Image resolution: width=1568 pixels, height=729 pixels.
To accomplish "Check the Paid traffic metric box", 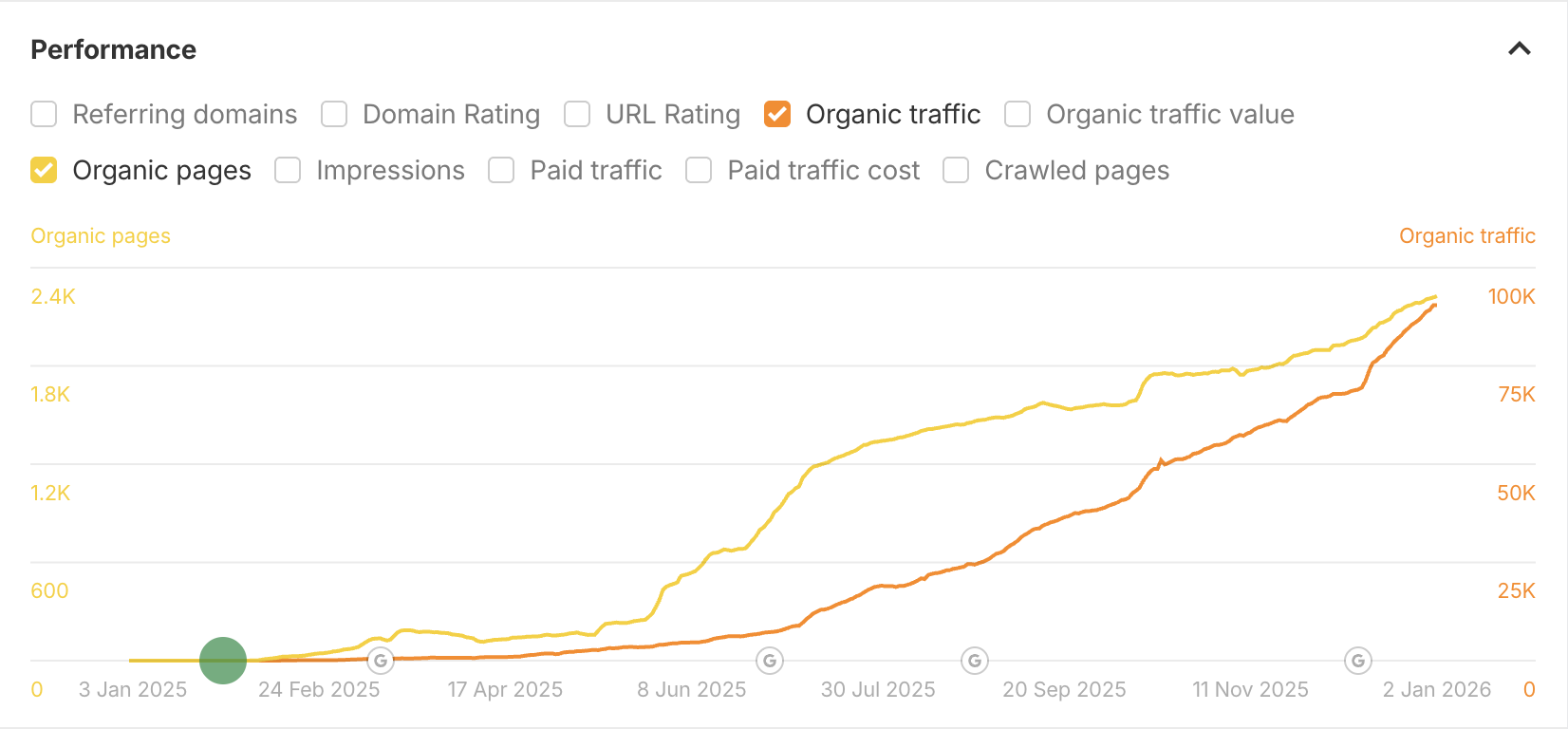I will point(501,171).
